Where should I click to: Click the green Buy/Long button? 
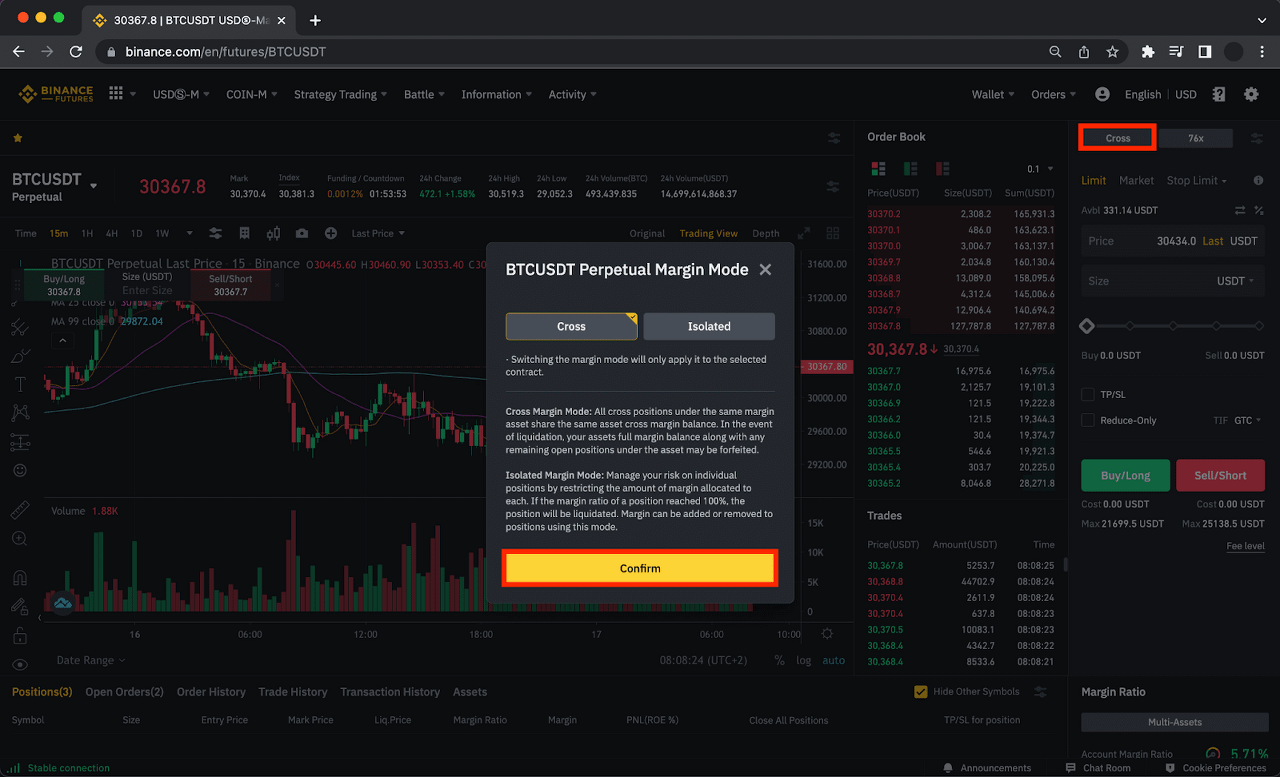[x=1126, y=475]
